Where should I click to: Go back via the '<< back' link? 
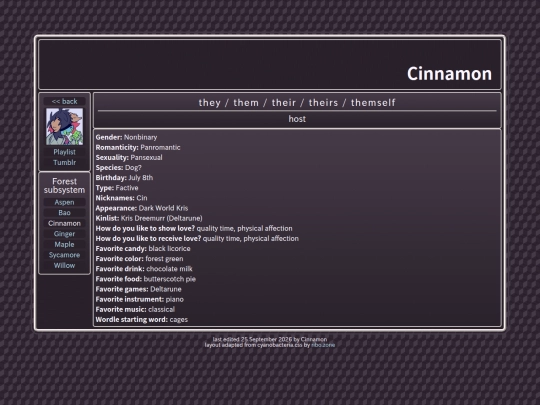(64, 101)
